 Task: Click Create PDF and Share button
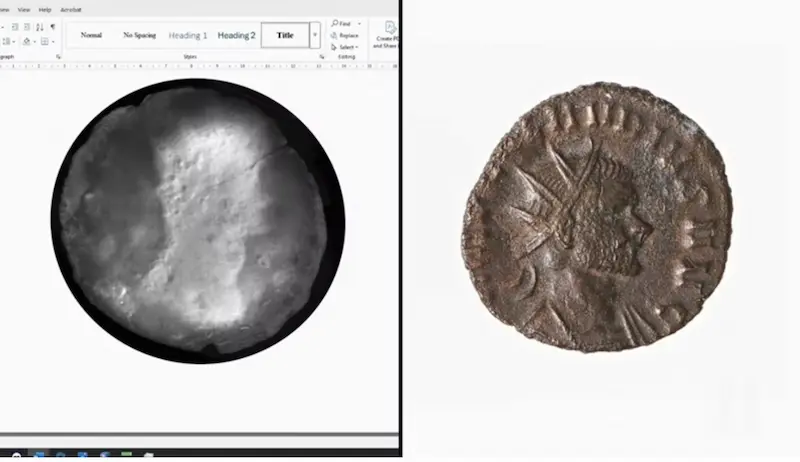pos(386,35)
